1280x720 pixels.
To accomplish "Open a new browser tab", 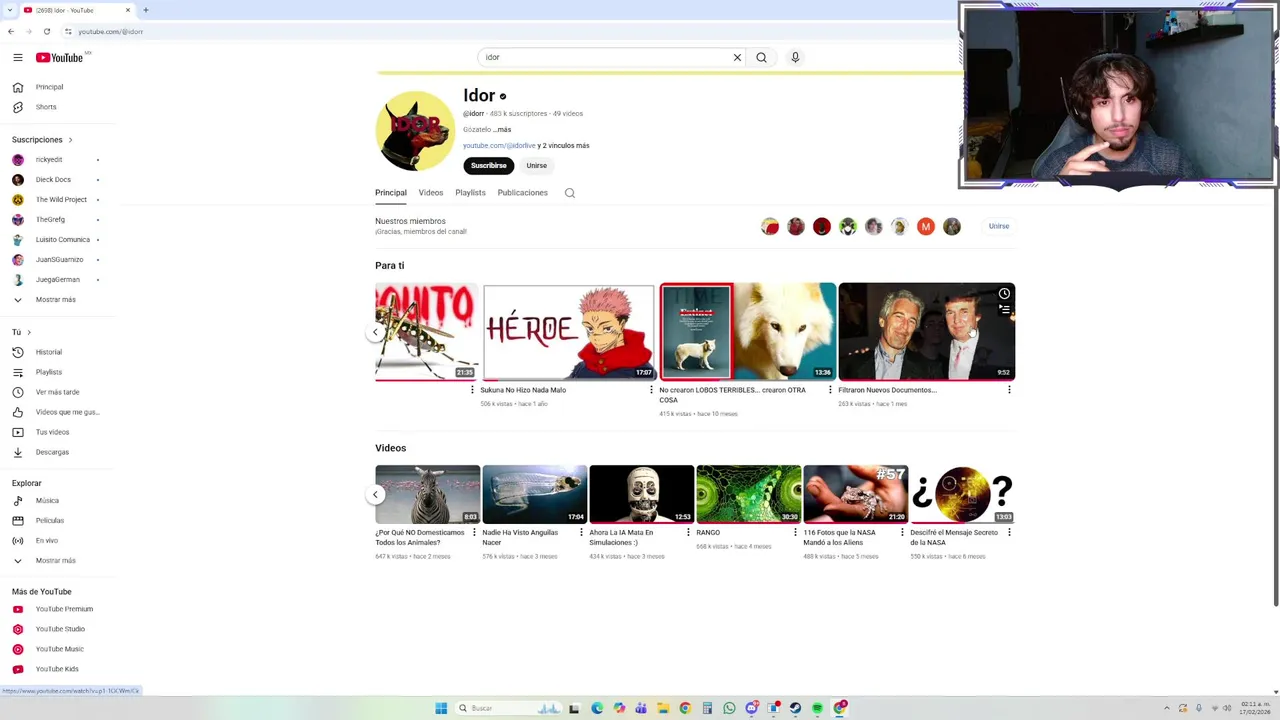I will (x=146, y=10).
